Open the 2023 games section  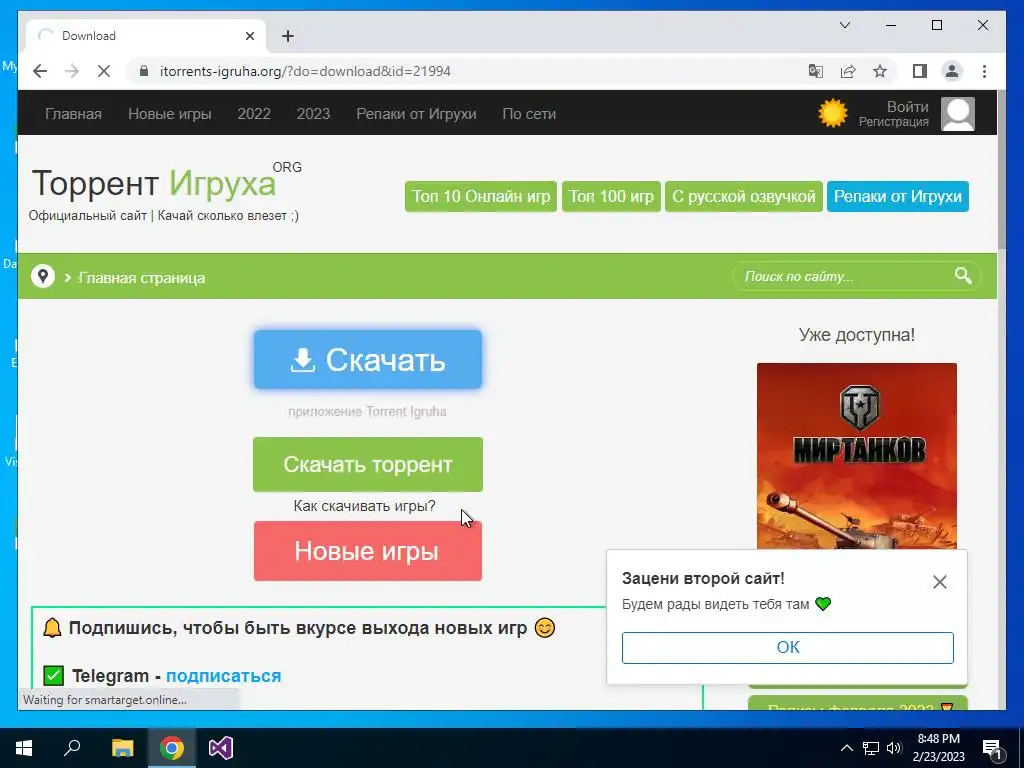click(313, 114)
